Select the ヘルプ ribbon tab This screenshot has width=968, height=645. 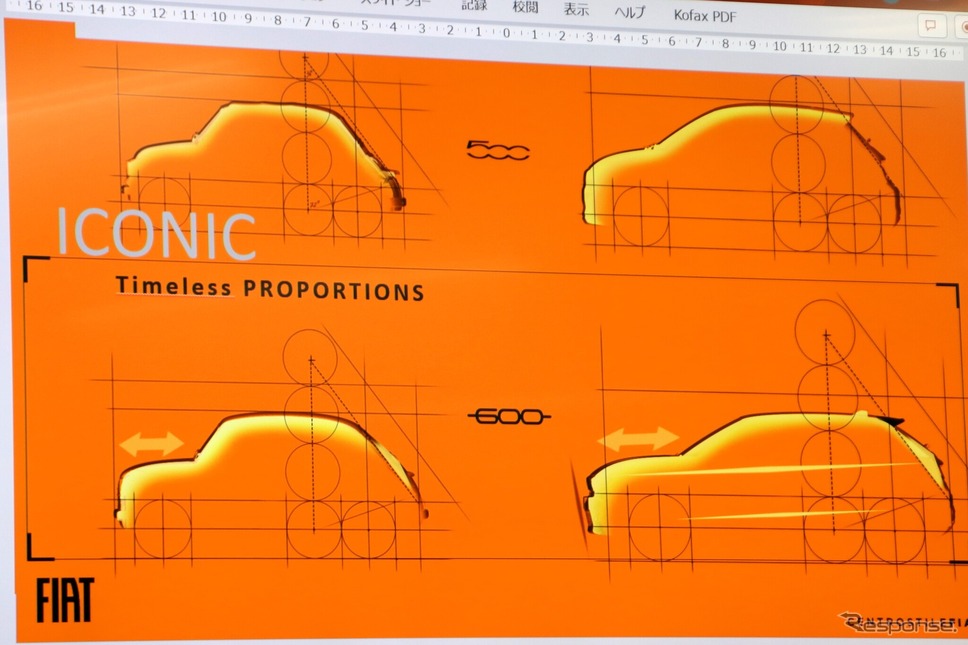[629, 12]
